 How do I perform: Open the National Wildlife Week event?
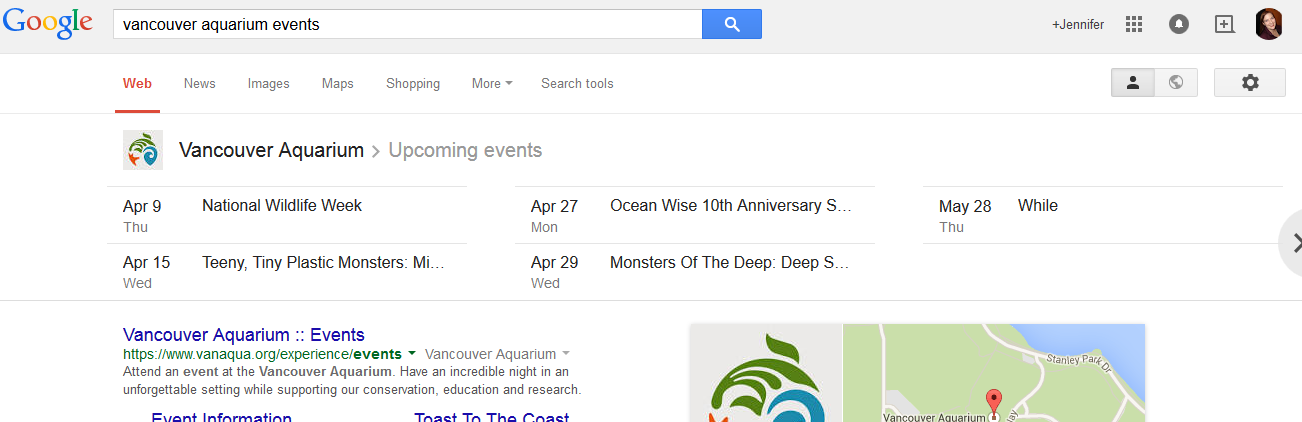(x=281, y=206)
